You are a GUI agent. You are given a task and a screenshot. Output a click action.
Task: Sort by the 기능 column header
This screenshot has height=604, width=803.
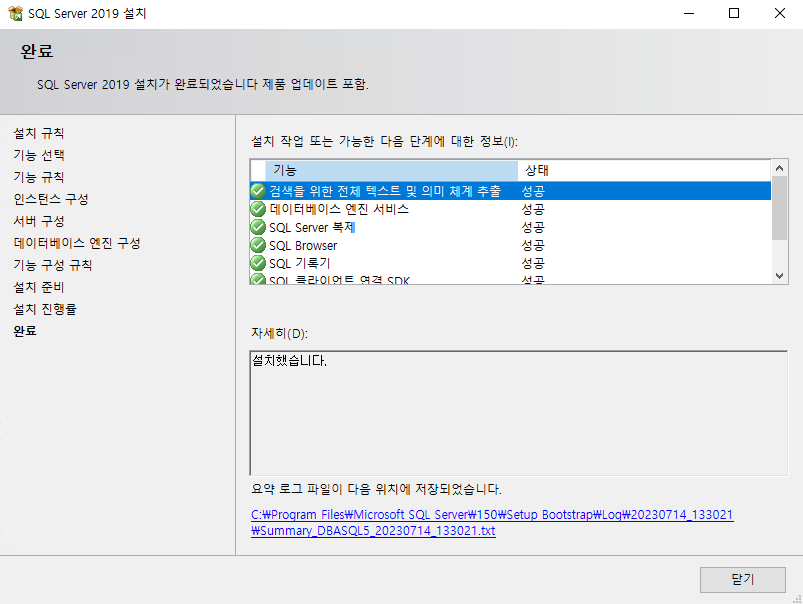coord(391,170)
